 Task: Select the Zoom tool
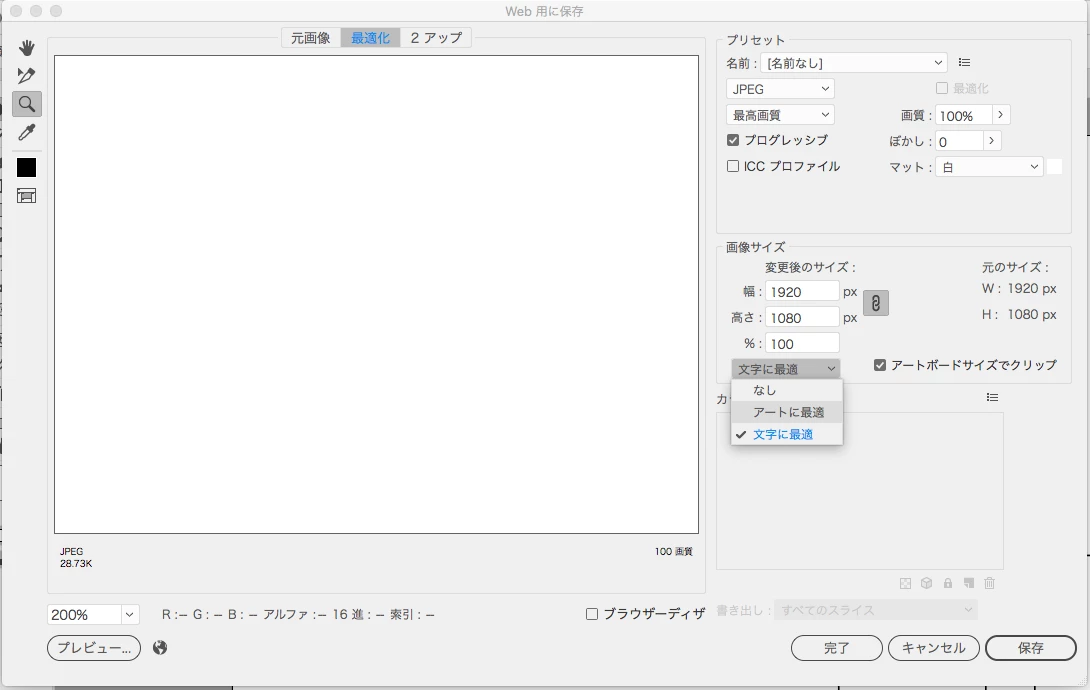pos(26,104)
